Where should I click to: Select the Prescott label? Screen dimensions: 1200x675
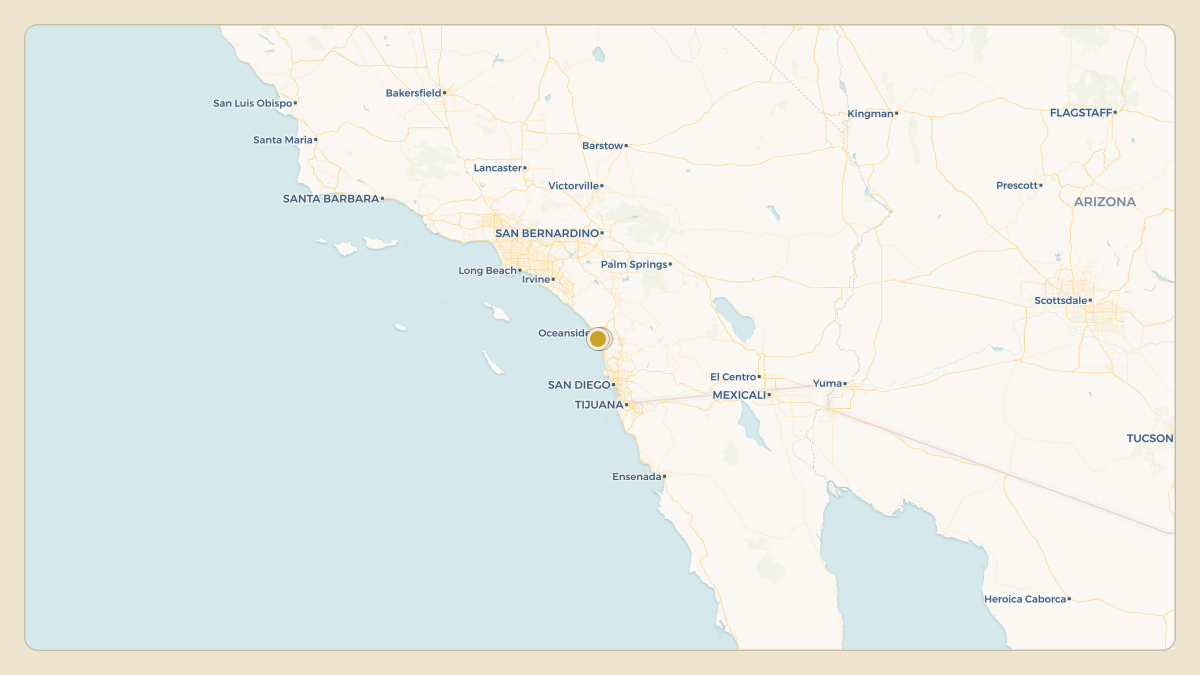click(1017, 186)
